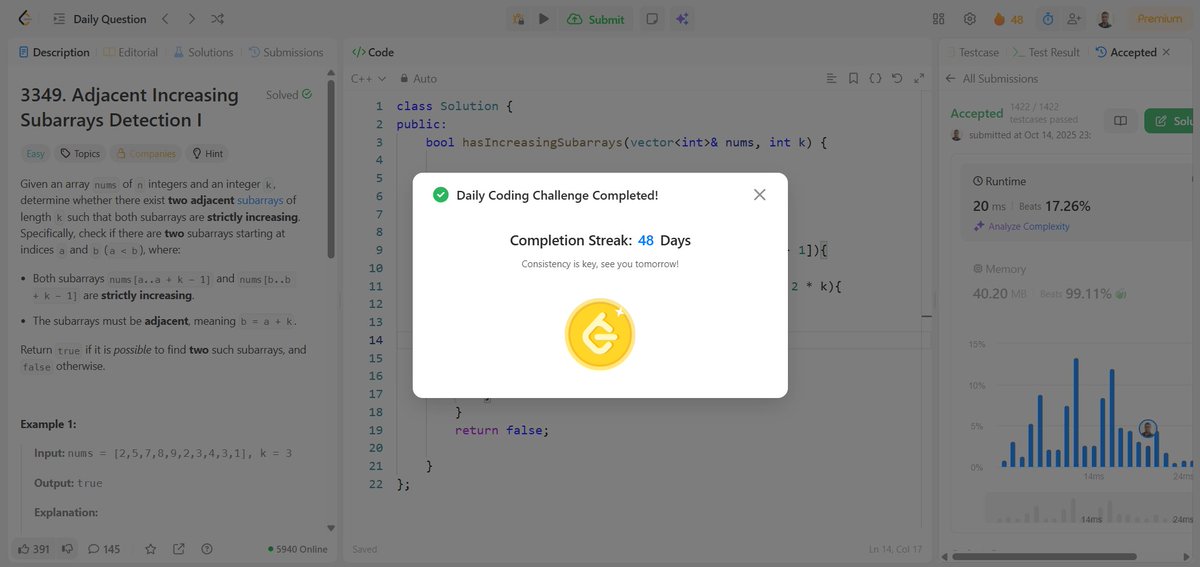Viewport: 1200px width, 567px height.
Task: Click the description panel scrollbar
Action: [x=332, y=168]
